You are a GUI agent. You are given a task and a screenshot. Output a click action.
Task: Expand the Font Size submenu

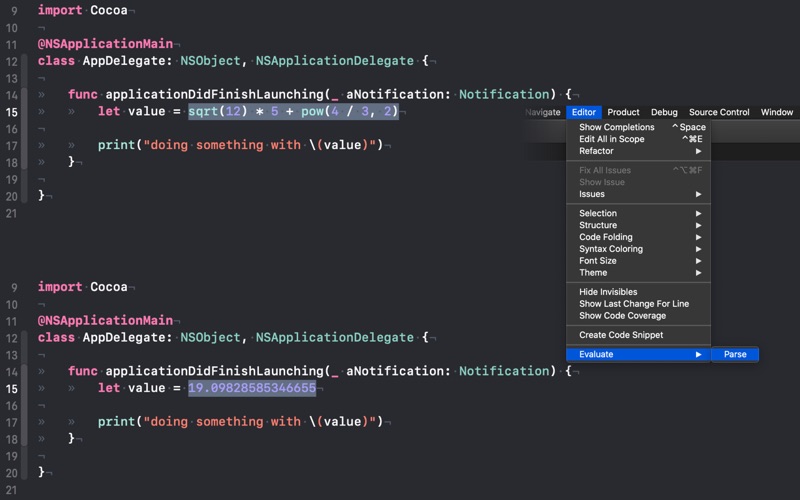638,261
